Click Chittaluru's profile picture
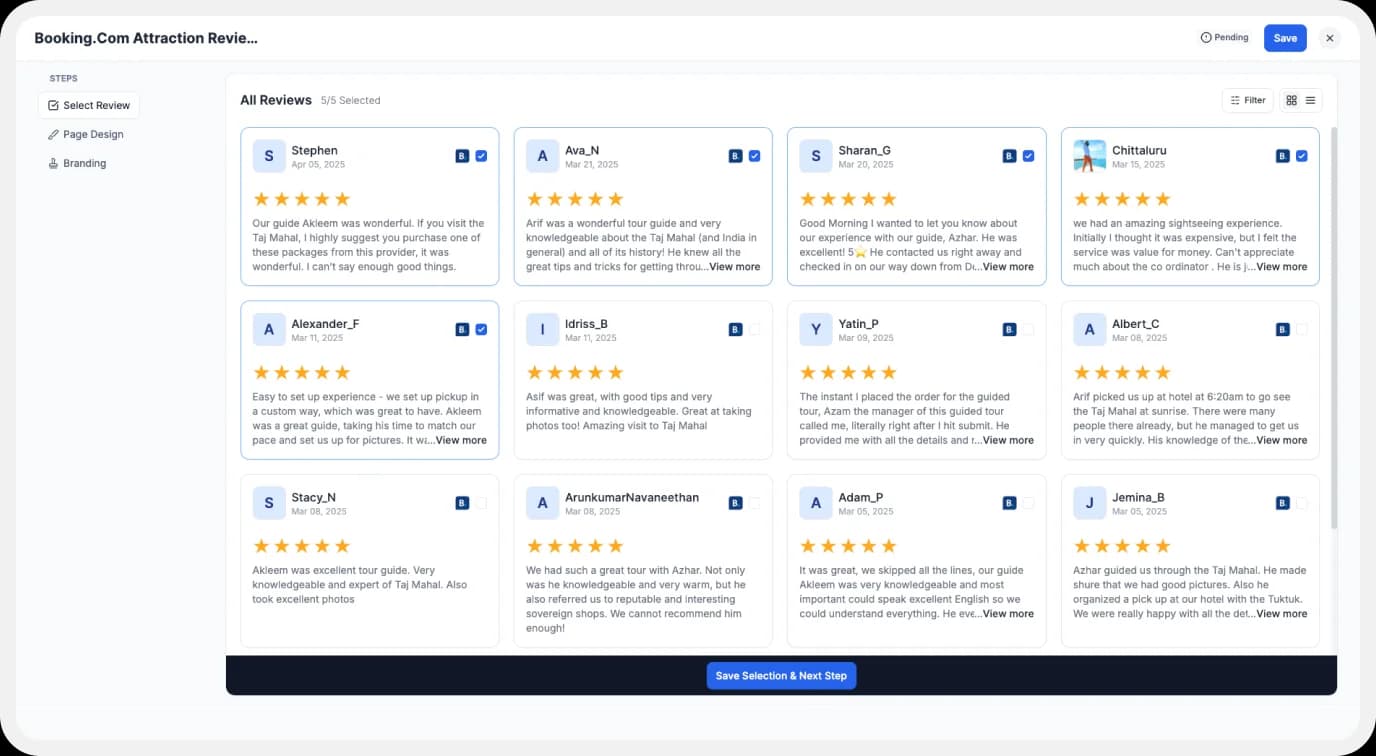1376x756 pixels. point(1089,155)
